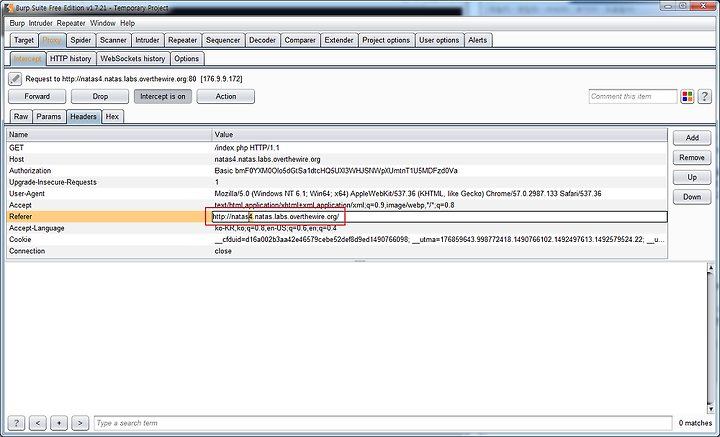Switch to the Sequencer tab
The image size is (720, 437).
coord(223,40)
